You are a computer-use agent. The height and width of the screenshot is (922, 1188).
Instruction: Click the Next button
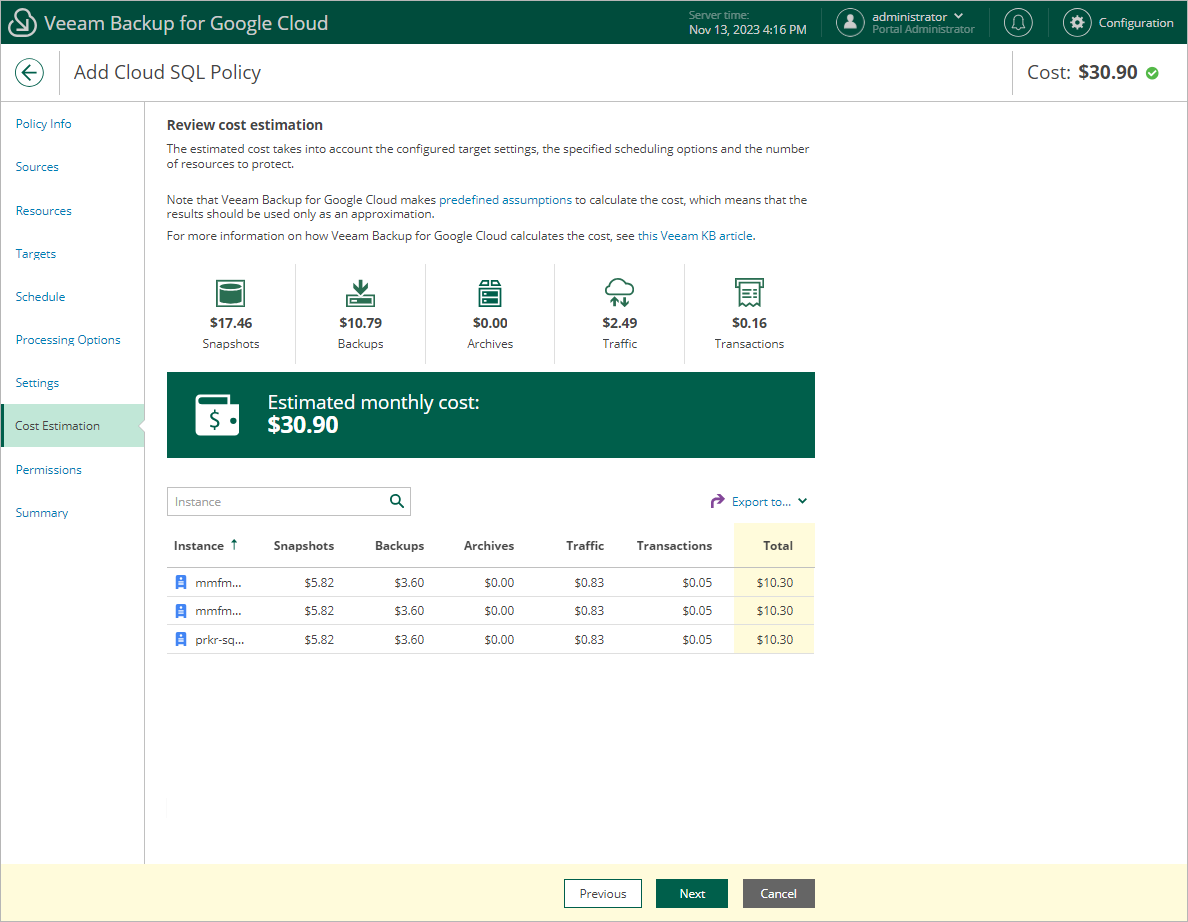pyautogui.click(x=692, y=893)
